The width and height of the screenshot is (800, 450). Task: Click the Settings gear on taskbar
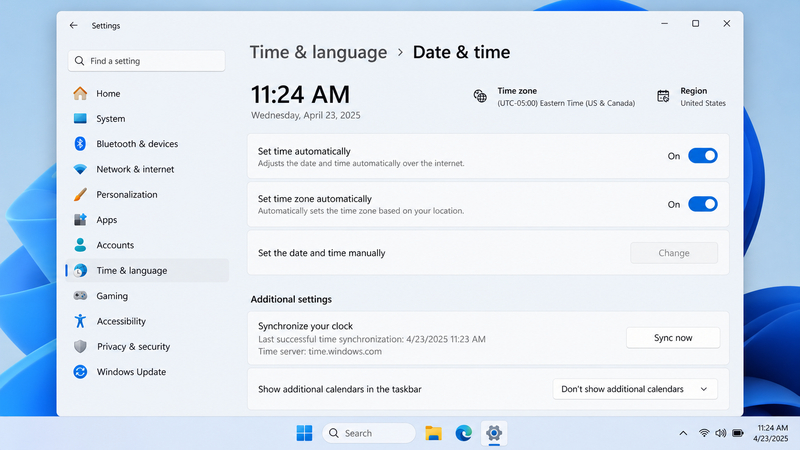(494, 433)
